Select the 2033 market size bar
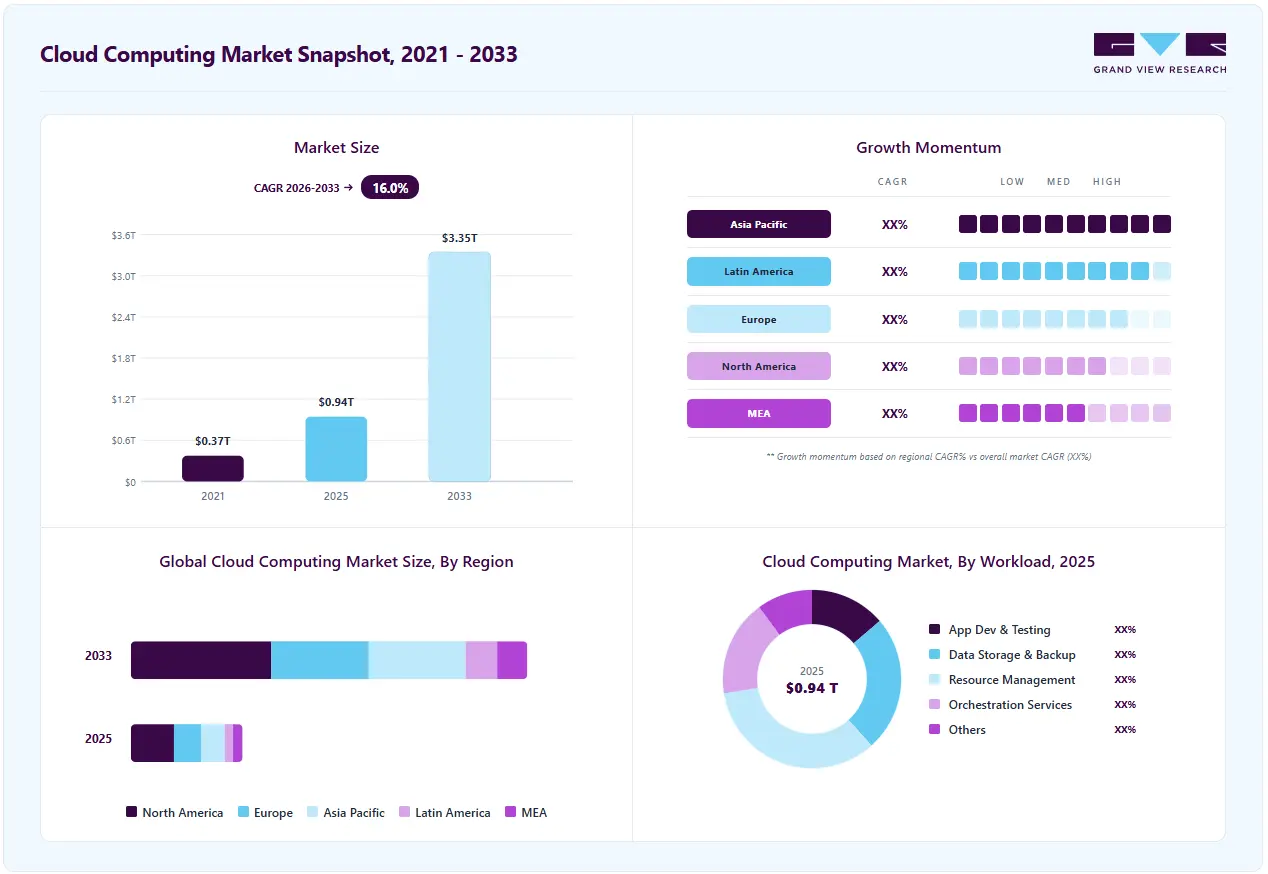This screenshot has width=1268, height=874. 459,367
